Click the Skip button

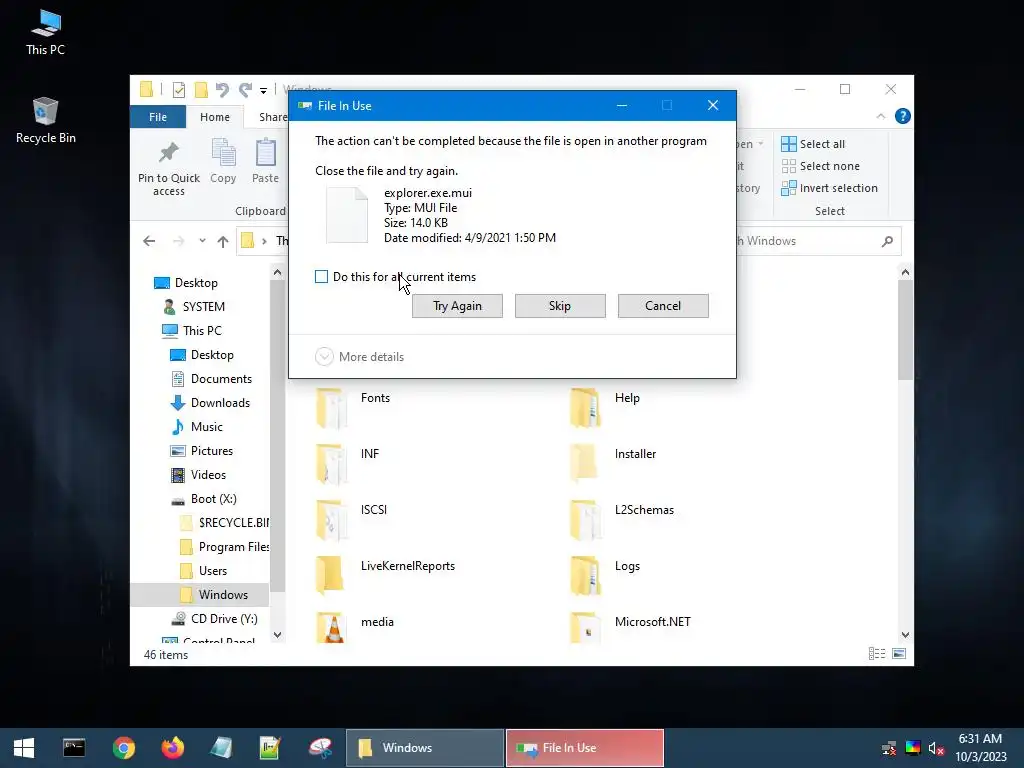pyautogui.click(x=560, y=306)
